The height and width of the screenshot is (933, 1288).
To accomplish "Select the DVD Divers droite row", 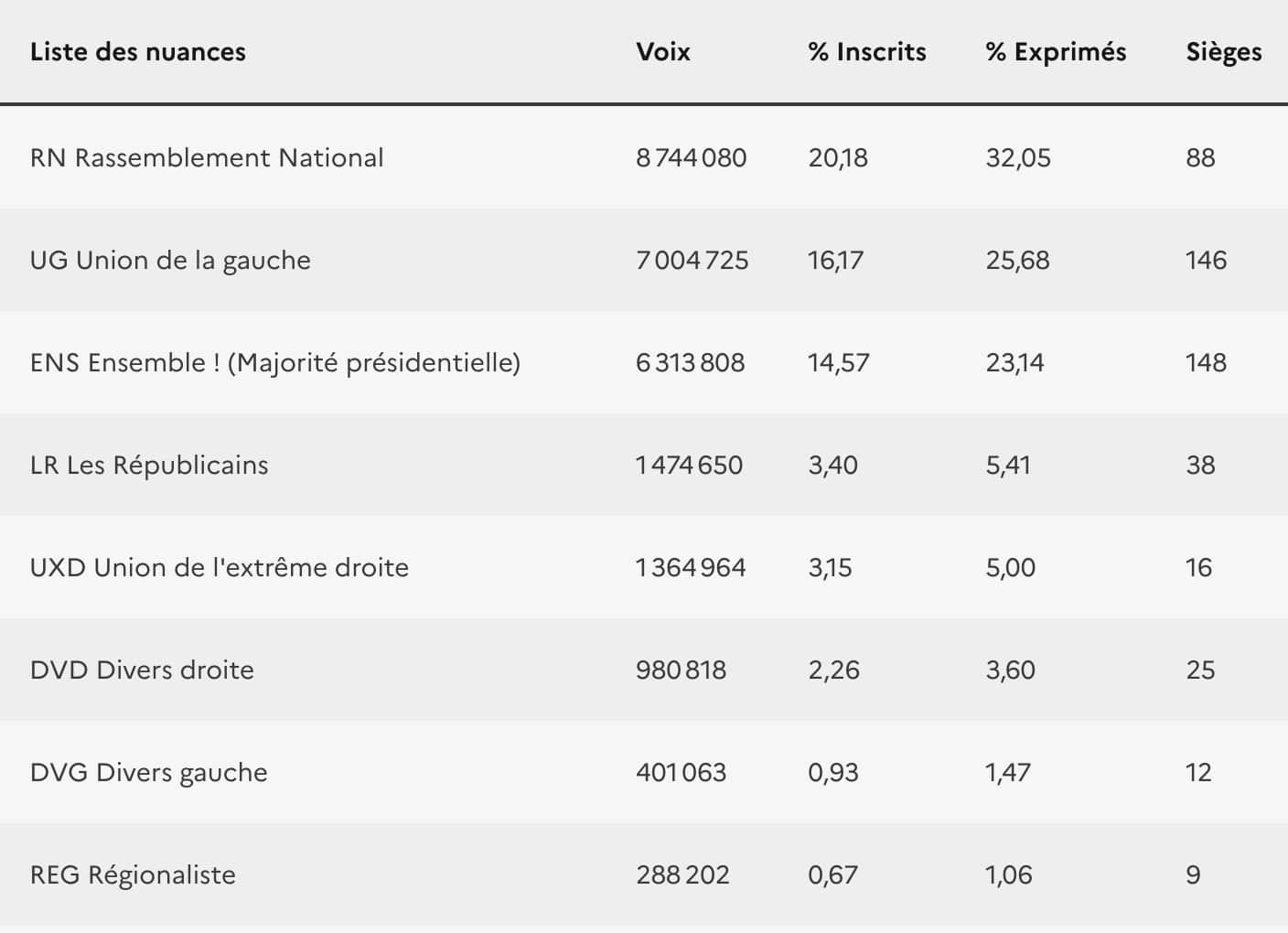I will pos(142,670).
